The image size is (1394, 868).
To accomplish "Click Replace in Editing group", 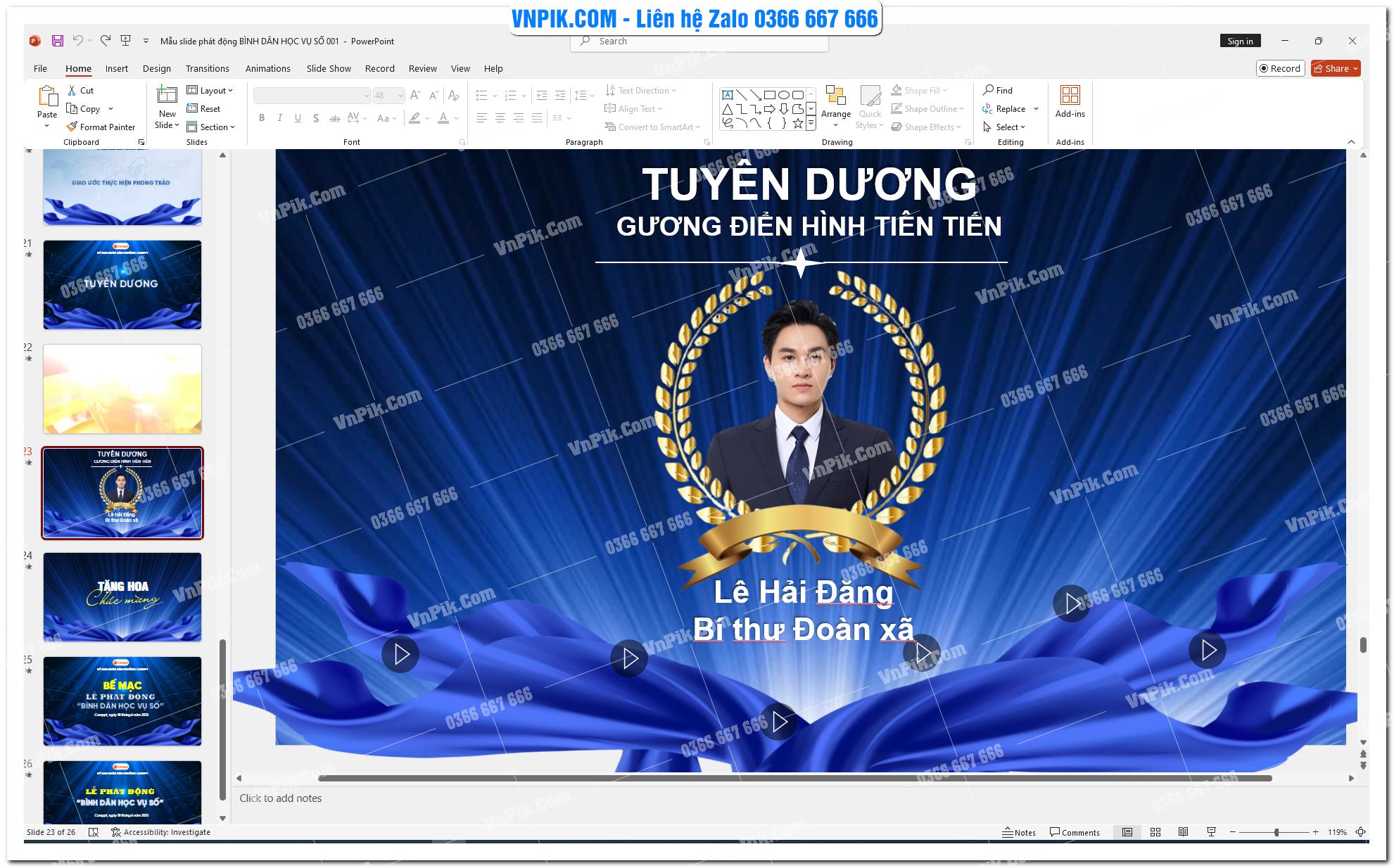I will [1004, 108].
